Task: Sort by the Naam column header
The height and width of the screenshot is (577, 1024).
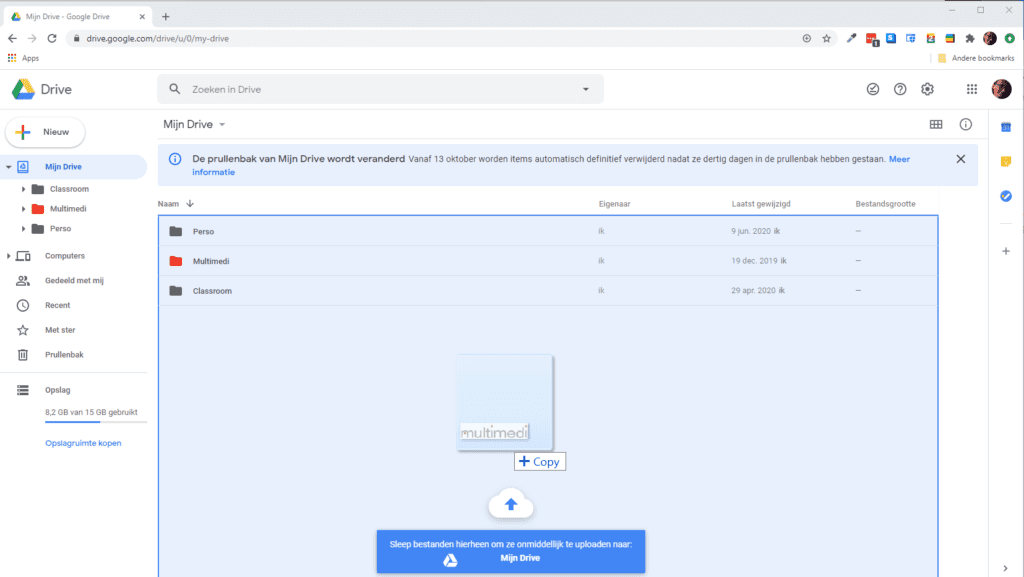Action: point(168,204)
